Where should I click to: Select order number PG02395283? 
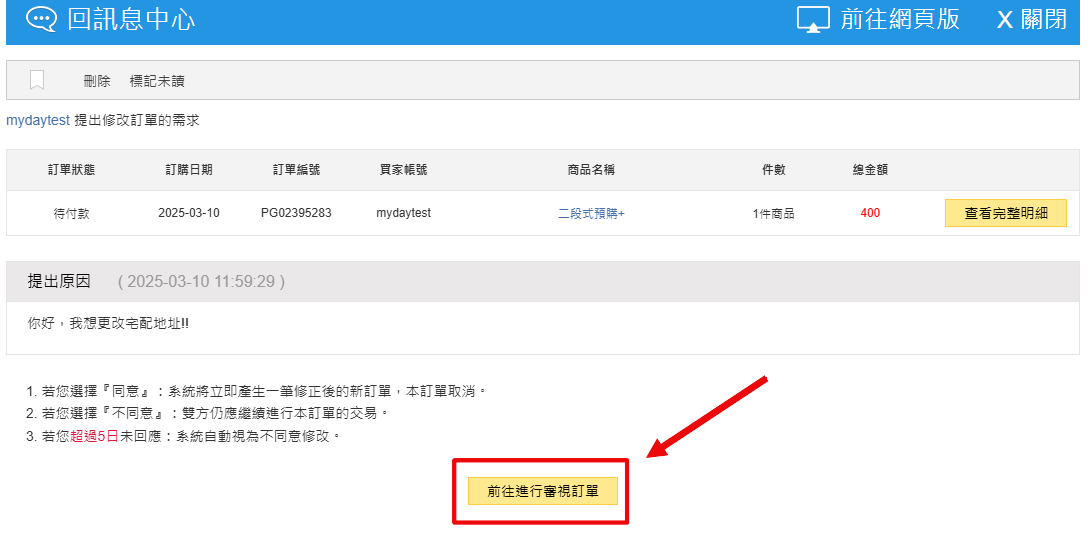[x=296, y=213]
